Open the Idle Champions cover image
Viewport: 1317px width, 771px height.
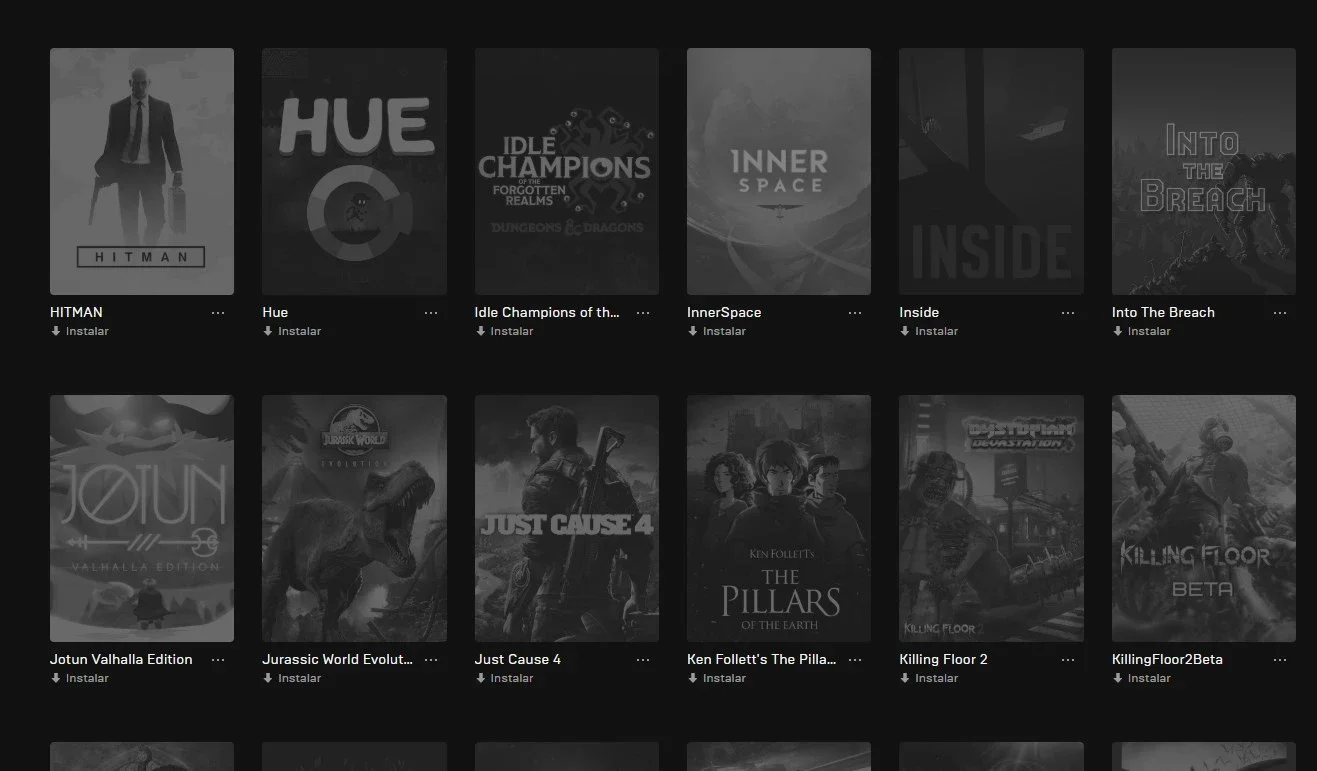[x=567, y=171]
